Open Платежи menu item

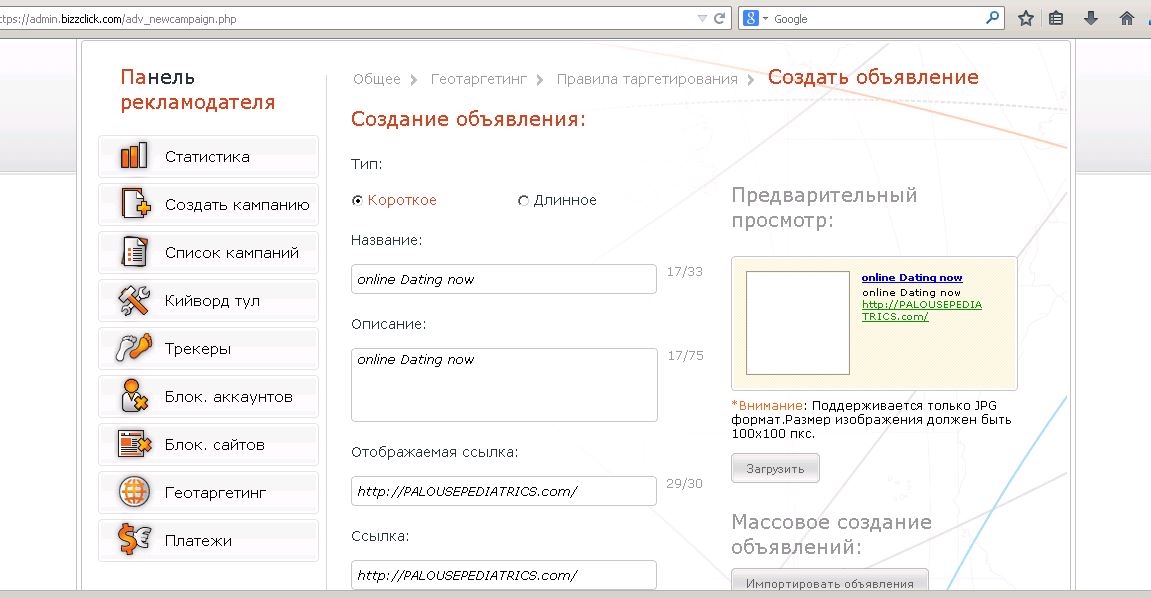pos(208,541)
